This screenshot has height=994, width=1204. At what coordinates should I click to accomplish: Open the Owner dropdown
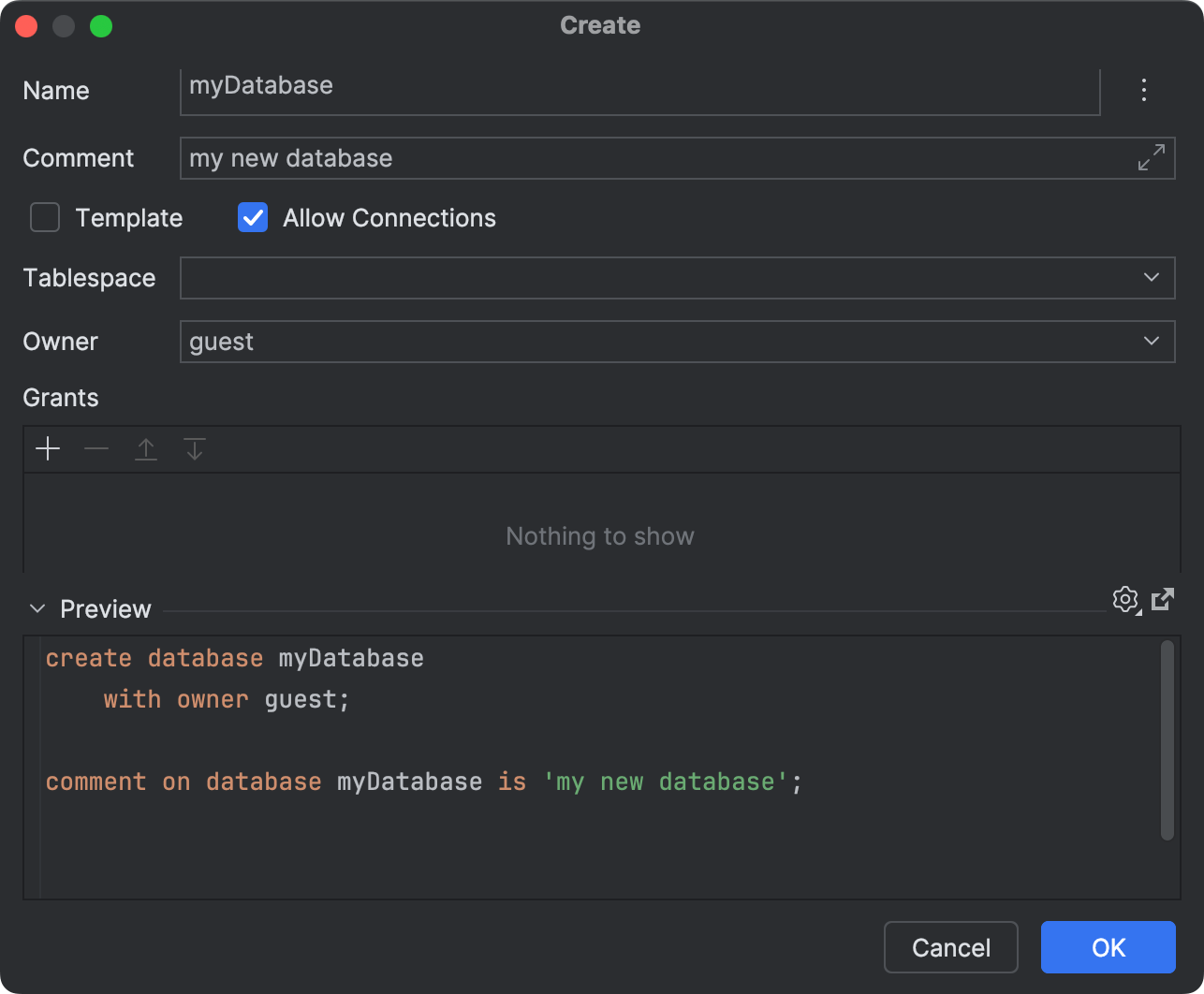pyautogui.click(x=1151, y=342)
